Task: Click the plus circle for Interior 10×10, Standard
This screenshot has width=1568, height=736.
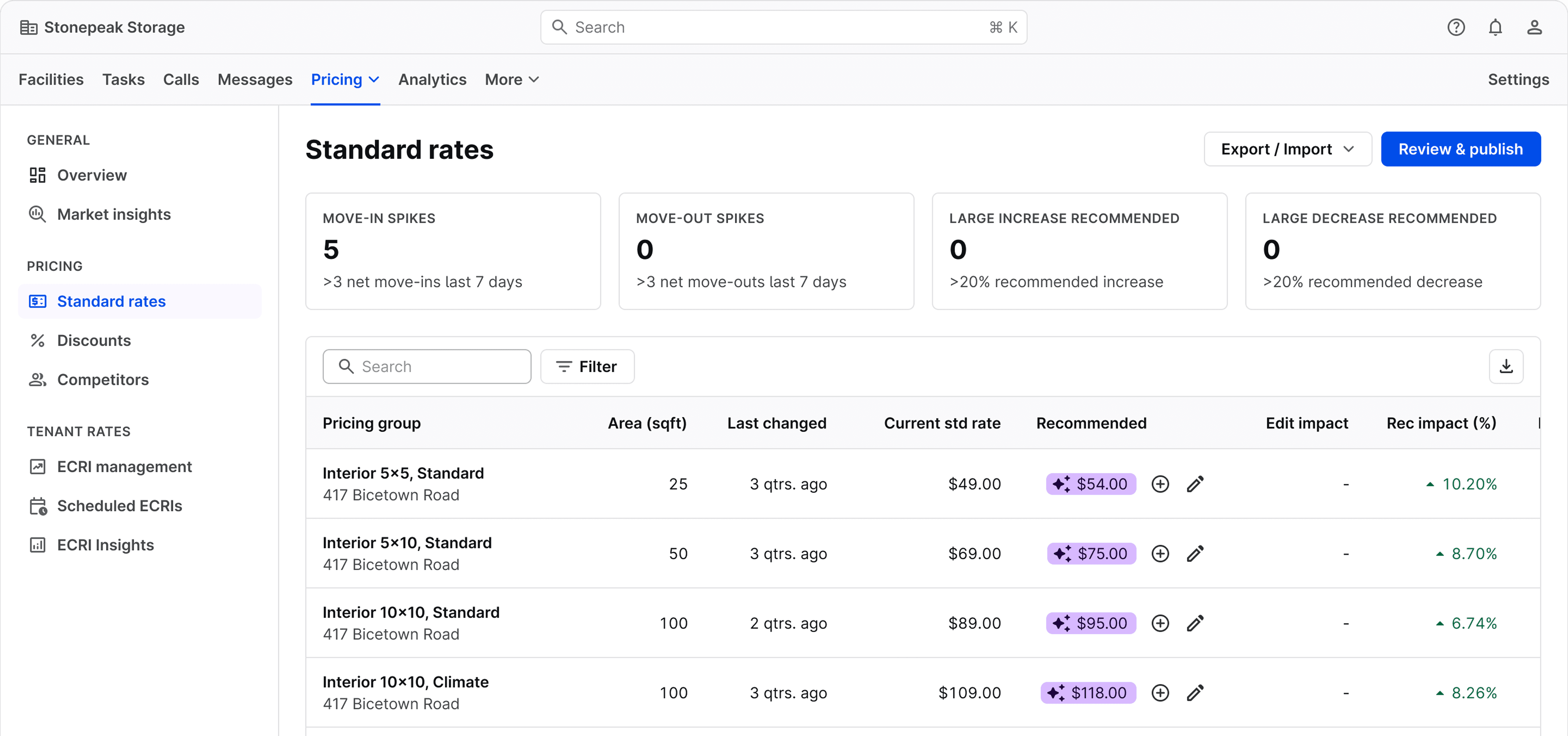Action: click(1160, 623)
